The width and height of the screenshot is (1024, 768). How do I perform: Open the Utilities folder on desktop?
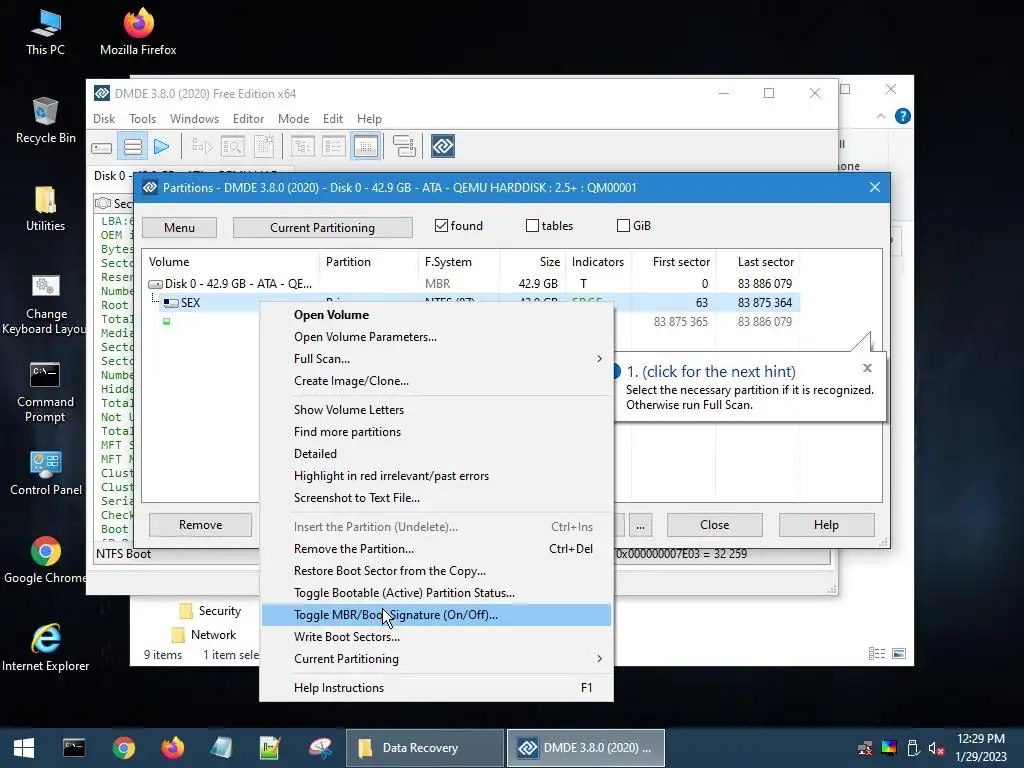click(x=45, y=208)
